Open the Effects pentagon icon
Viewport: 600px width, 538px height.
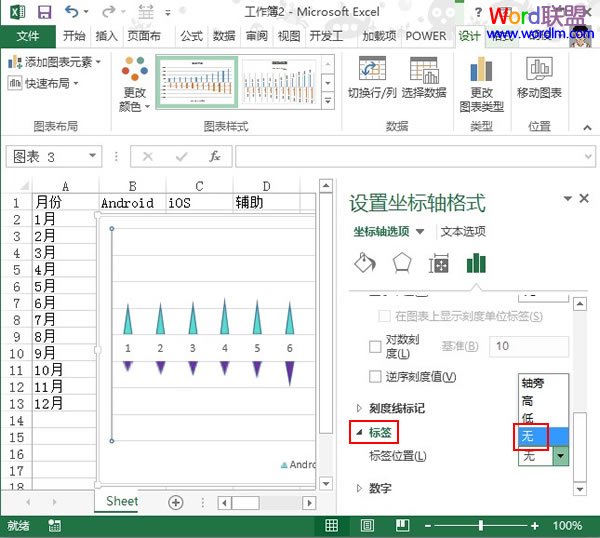402,264
